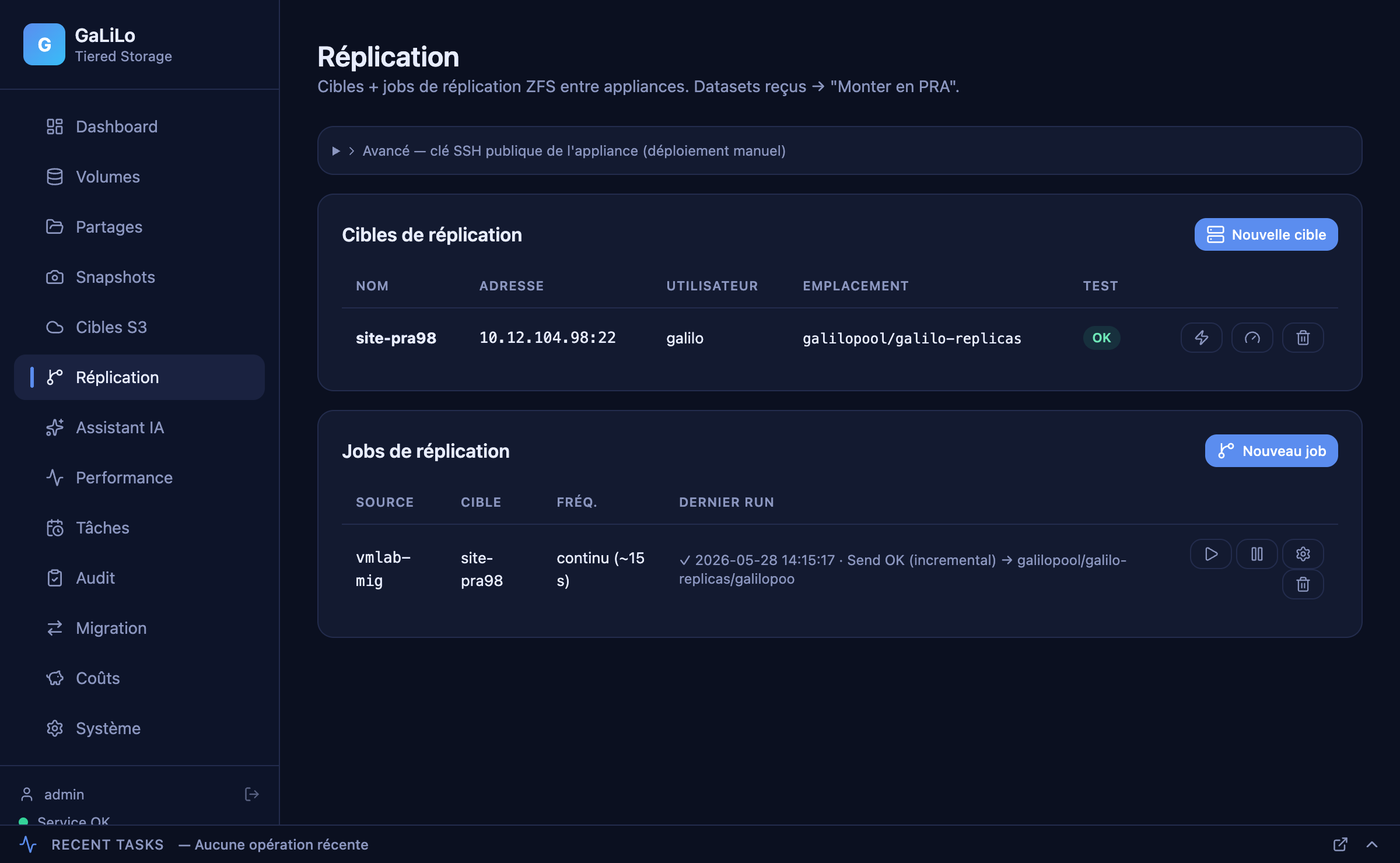Click the site-pra98 target name

click(396, 338)
